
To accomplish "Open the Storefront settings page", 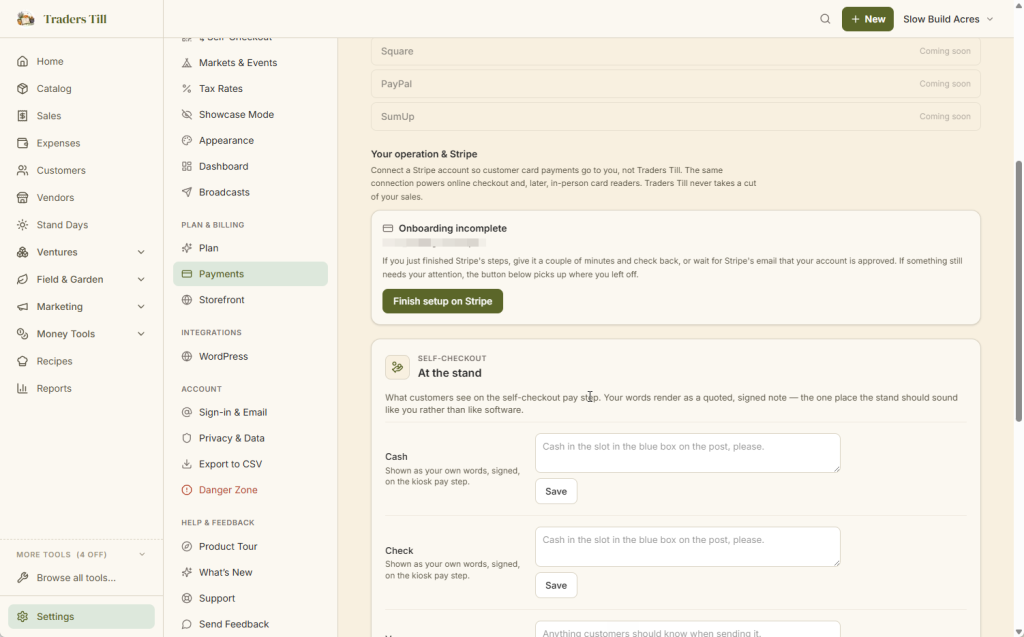I will click(250, 300).
